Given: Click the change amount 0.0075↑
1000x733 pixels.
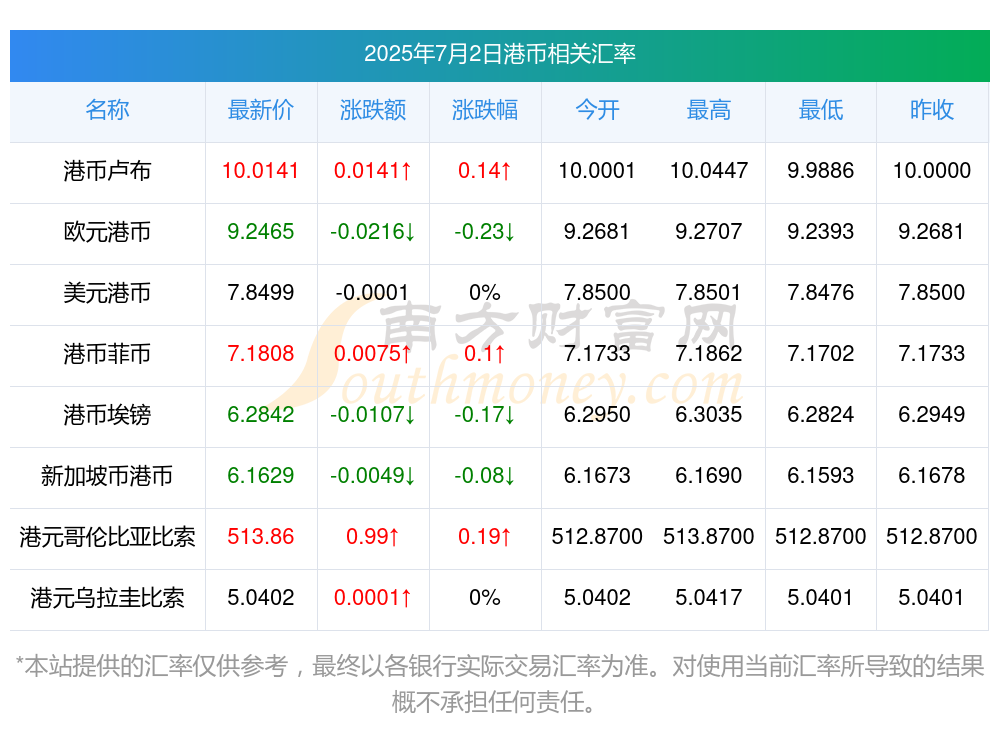Looking at the screenshot, I should click(x=373, y=353).
